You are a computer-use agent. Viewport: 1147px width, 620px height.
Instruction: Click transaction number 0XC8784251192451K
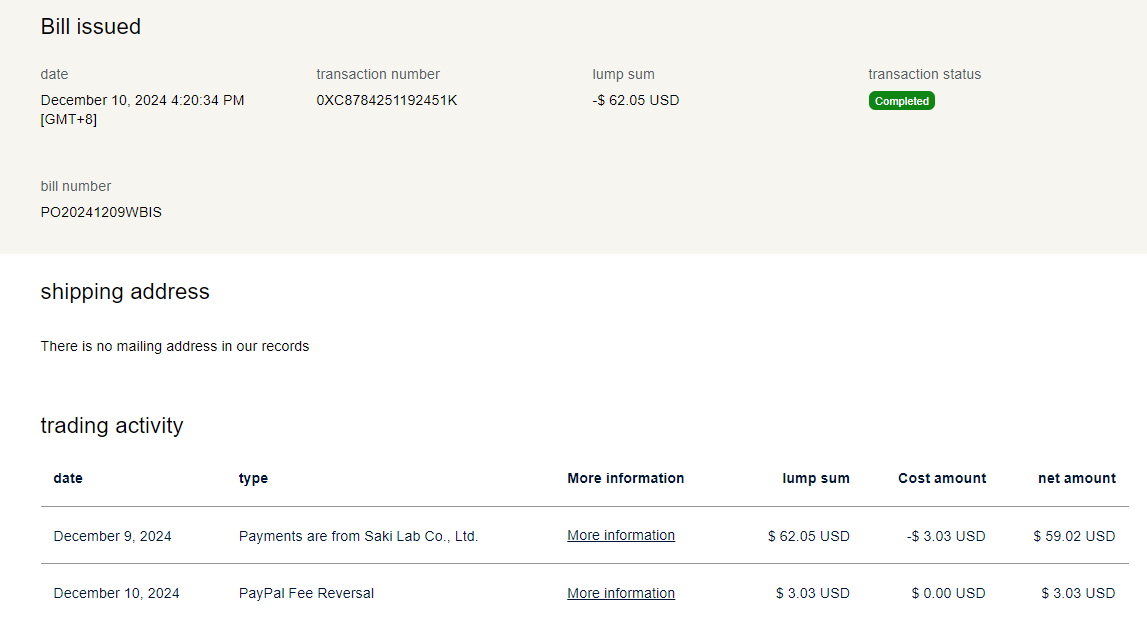coord(386,100)
